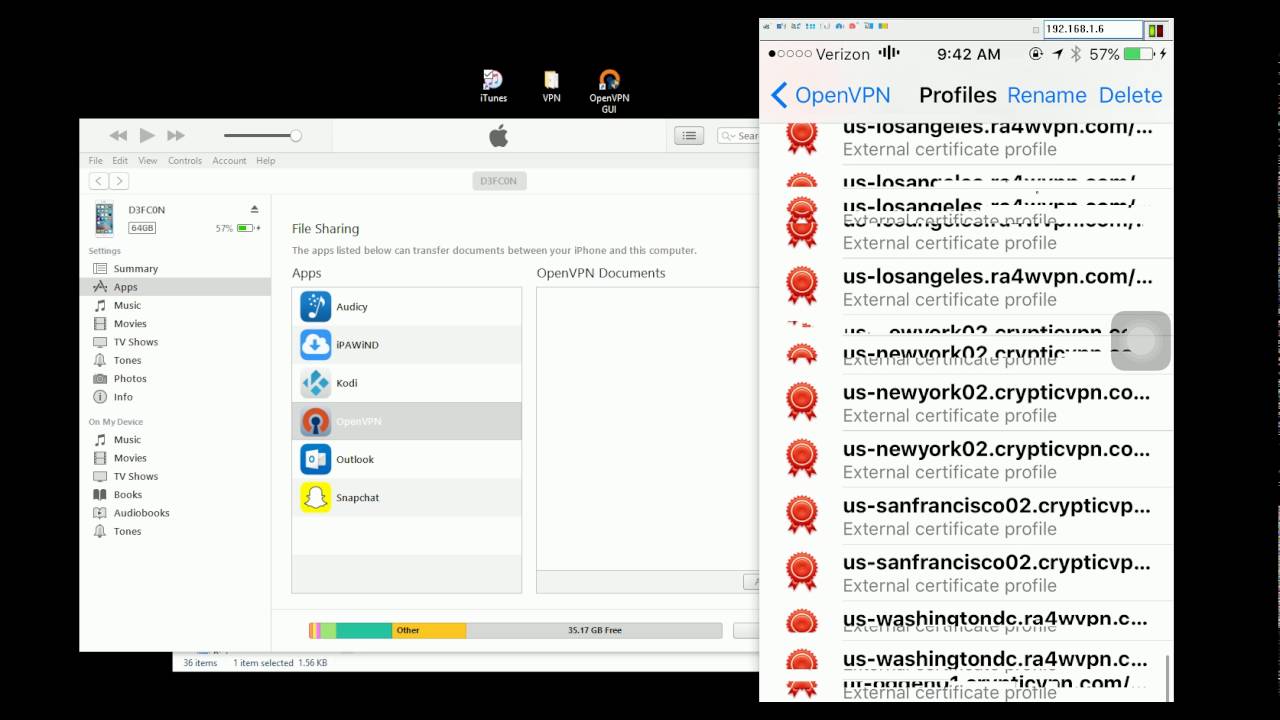
Task: Select second us-sanfrancisco02.crypticvpn profile
Action: coord(966,573)
